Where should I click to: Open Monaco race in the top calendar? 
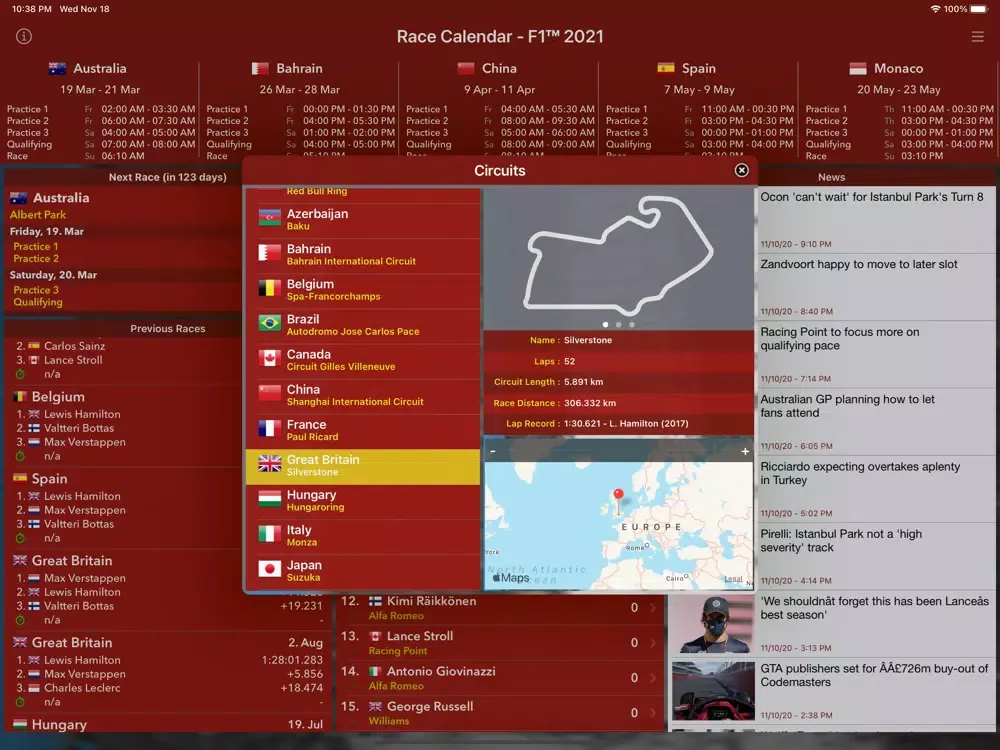click(x=899, y=112)
